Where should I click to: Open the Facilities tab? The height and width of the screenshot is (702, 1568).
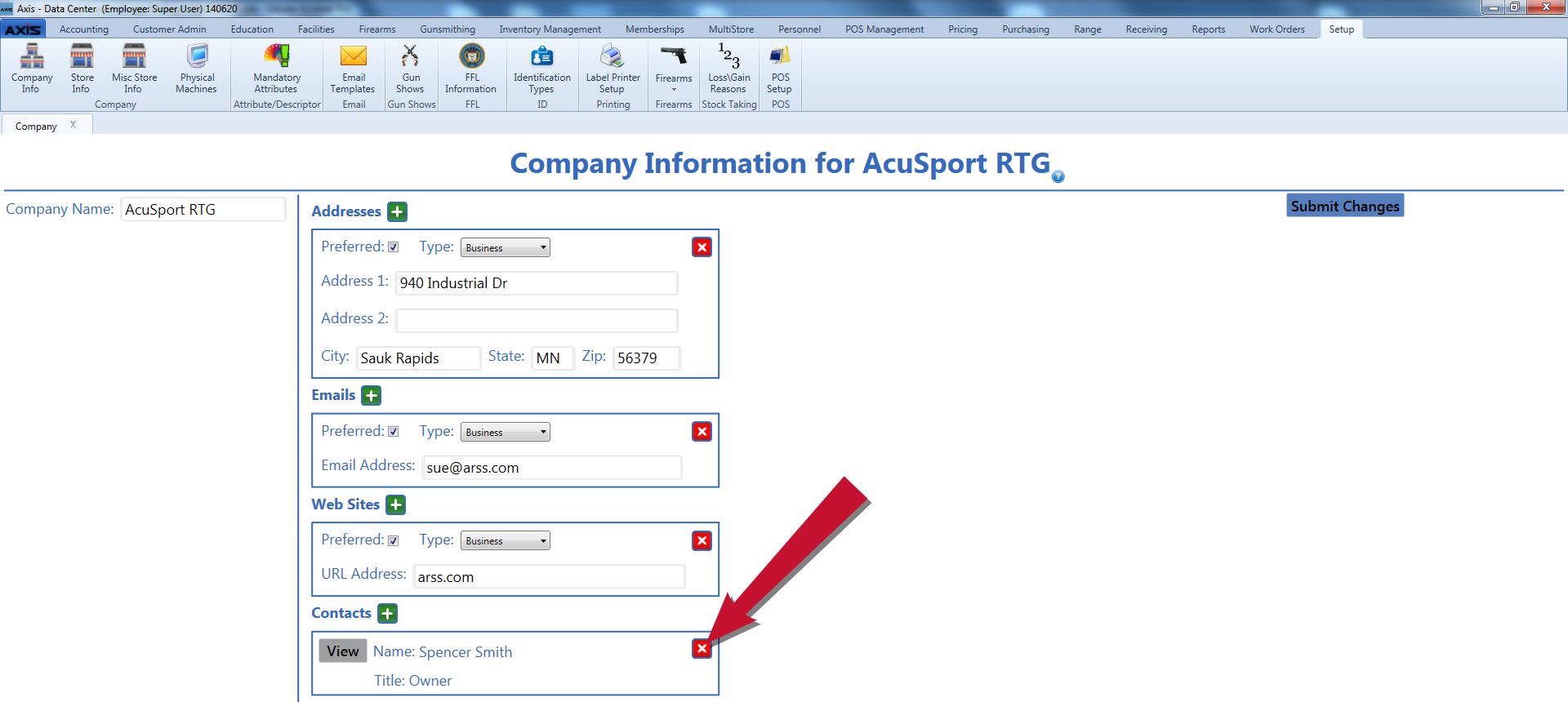point(316,29)
